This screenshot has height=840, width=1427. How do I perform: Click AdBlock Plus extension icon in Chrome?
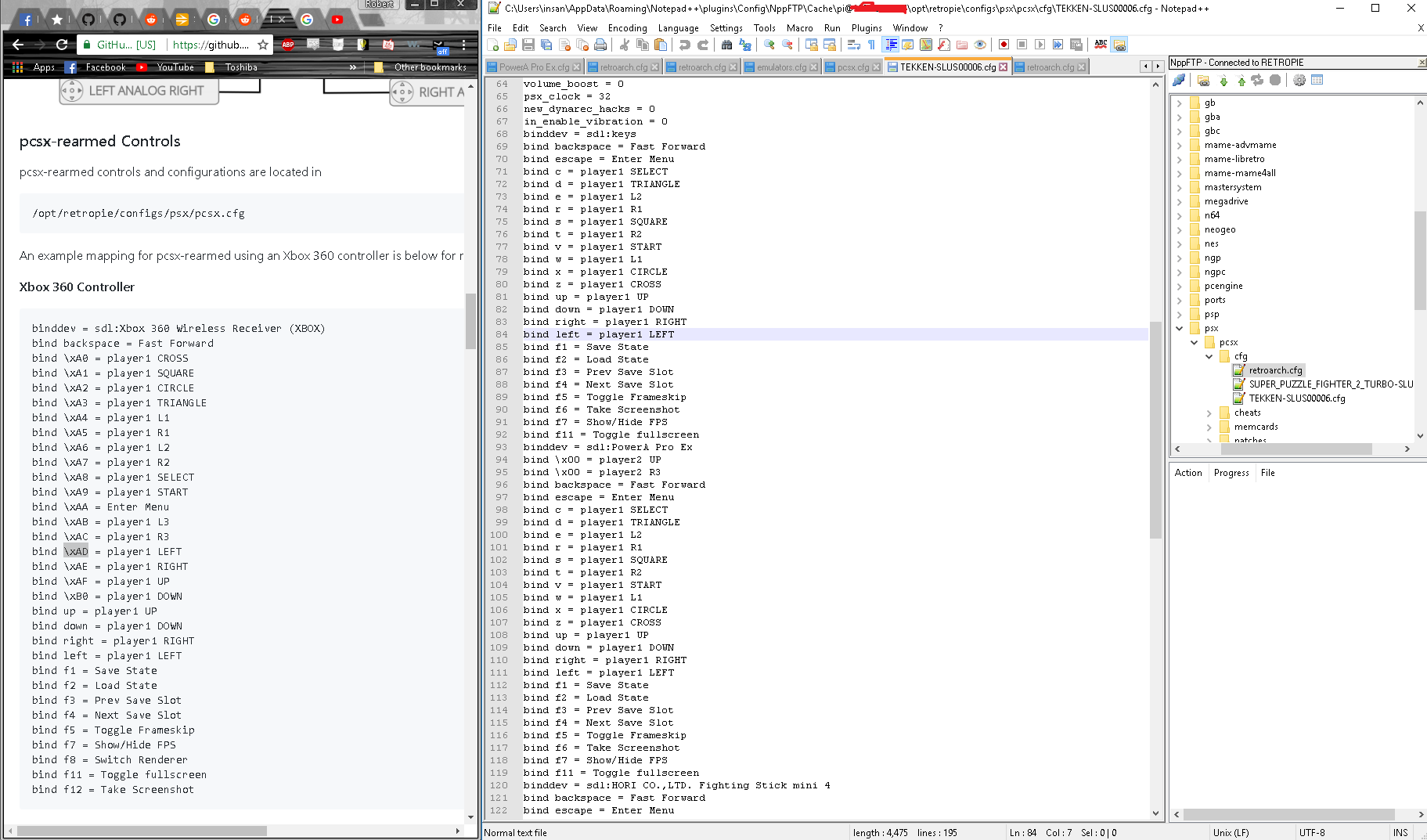[x=288, y=45]
